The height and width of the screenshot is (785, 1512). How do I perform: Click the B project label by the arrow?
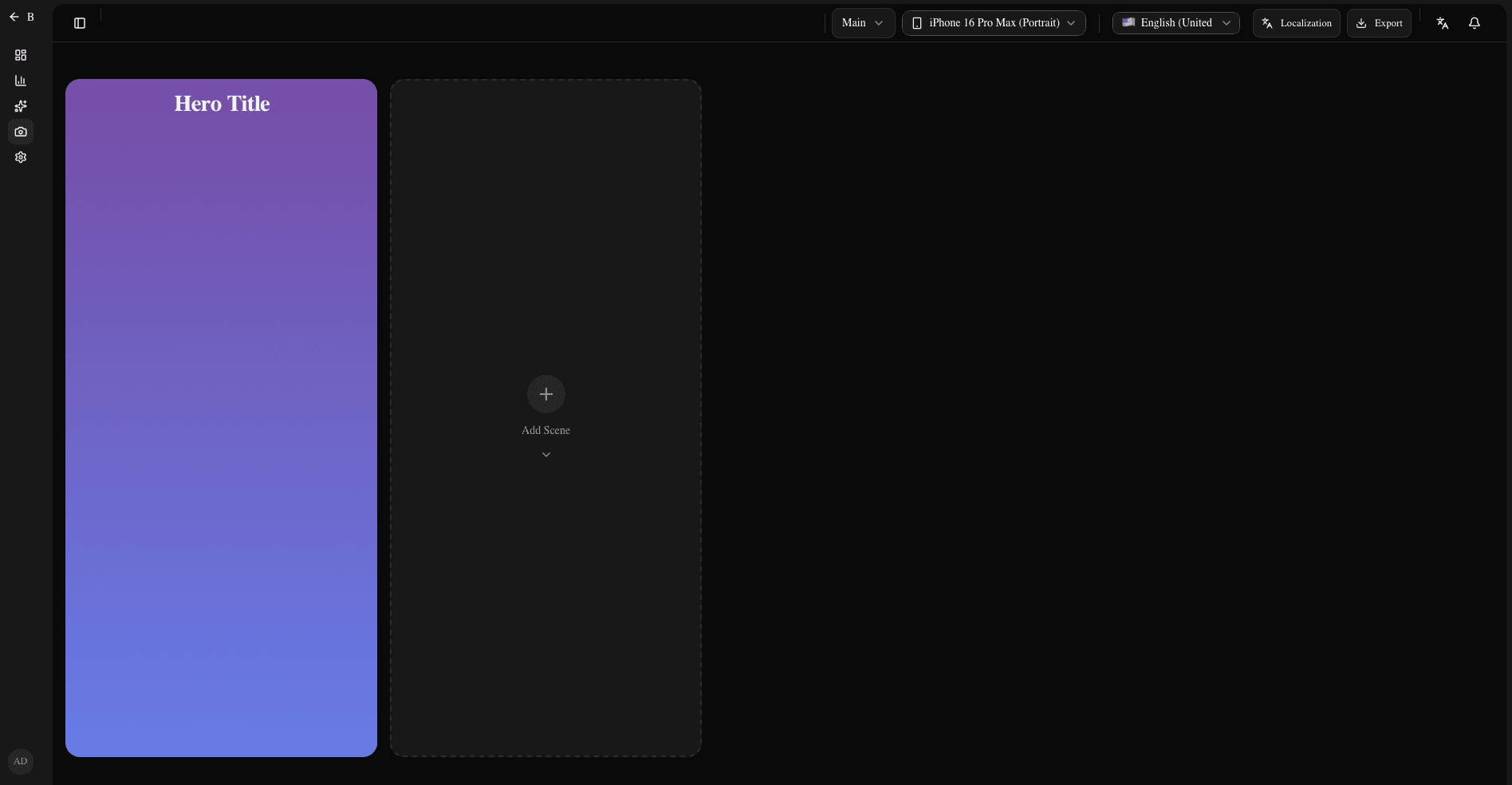30,17
